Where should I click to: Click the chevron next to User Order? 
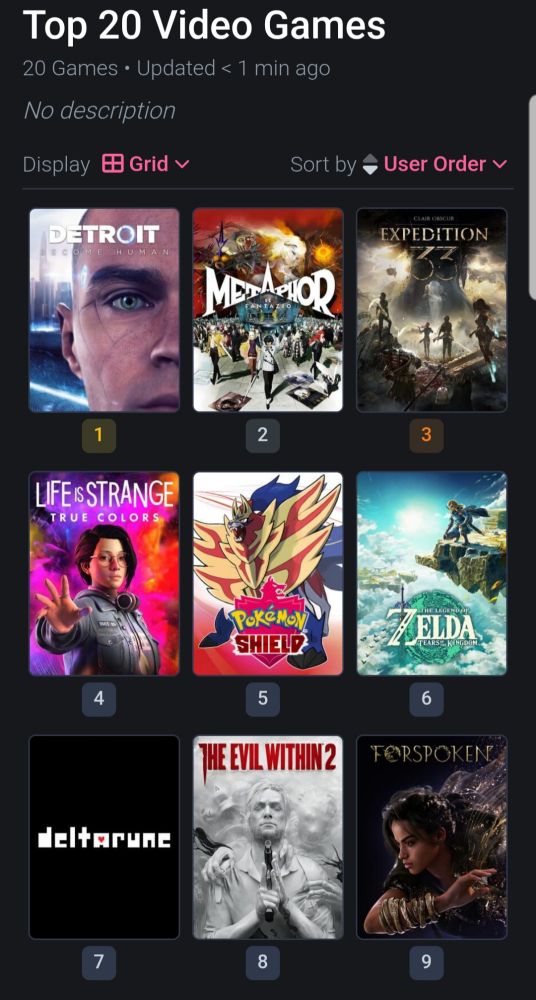(x=500, y=165)
